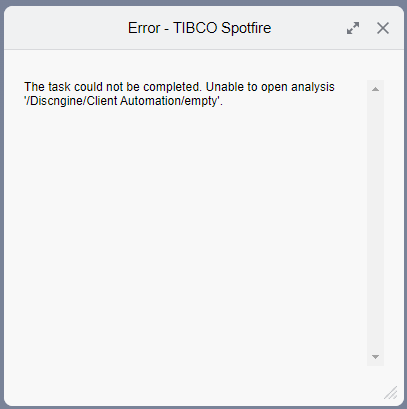This screenshot has width=407, height=409.
Task: Click the message pane scrollbar track
Action: 375,223
